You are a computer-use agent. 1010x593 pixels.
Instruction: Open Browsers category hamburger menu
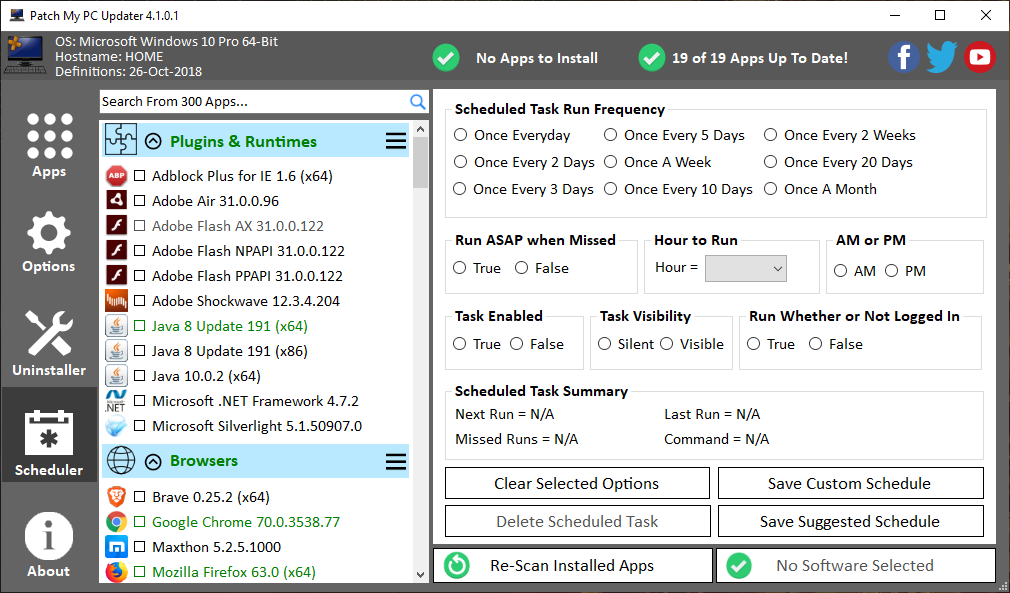pos(396,461)
